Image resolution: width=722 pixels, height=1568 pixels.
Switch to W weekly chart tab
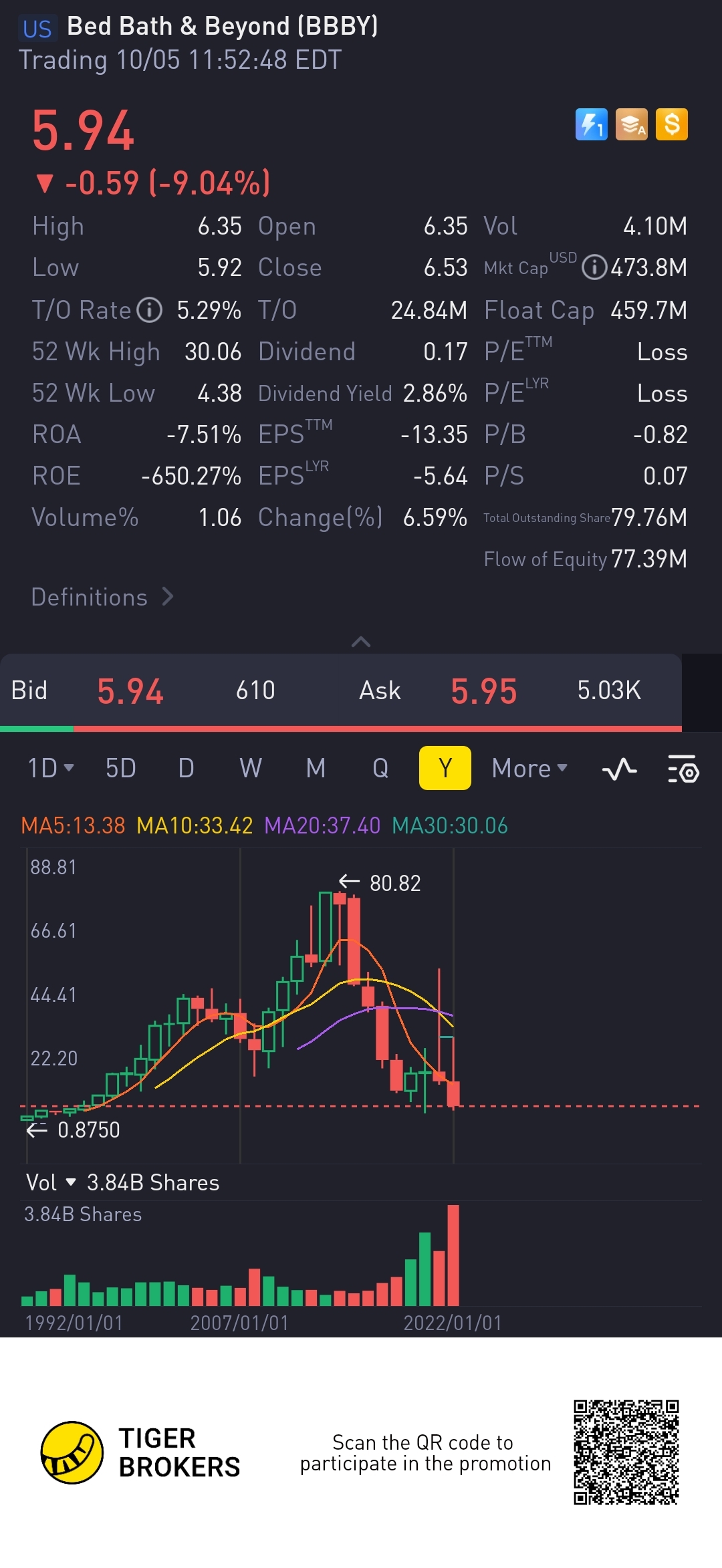[x=251, y=769]
